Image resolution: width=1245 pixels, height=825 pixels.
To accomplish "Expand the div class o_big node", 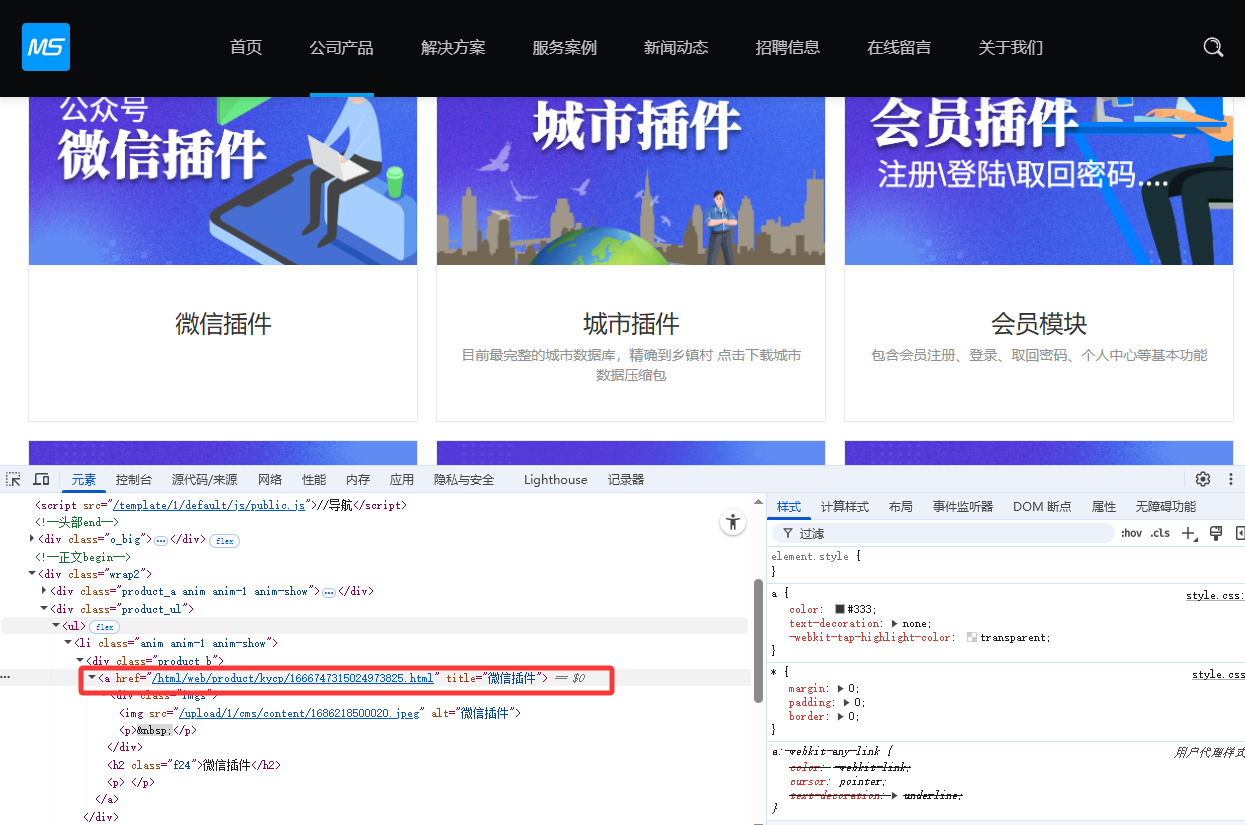I will tap(32, 540).
